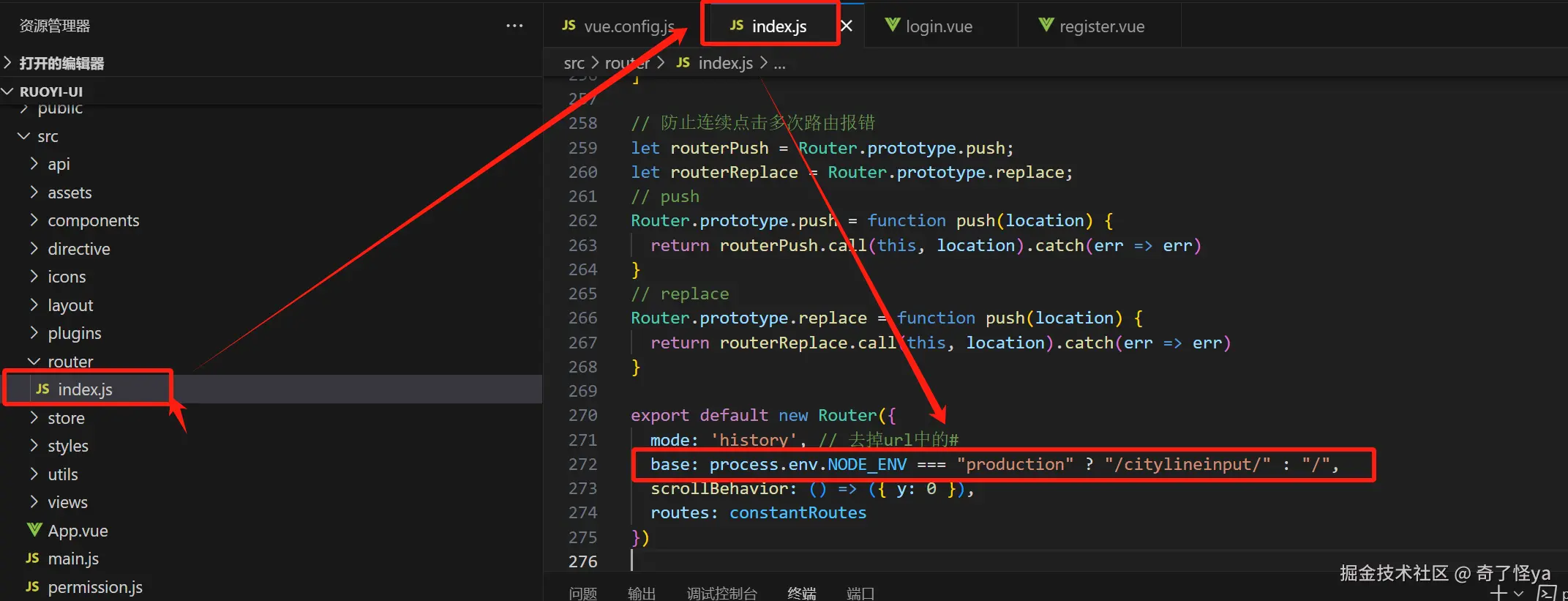
Task: Click the src breadcrumb segment
Action: coord(574,64)
